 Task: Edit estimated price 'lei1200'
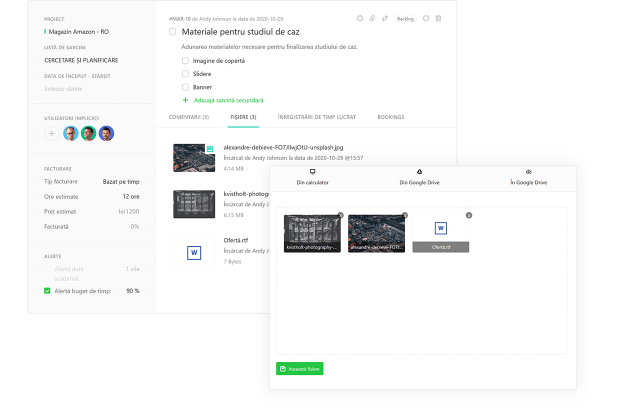129,211
